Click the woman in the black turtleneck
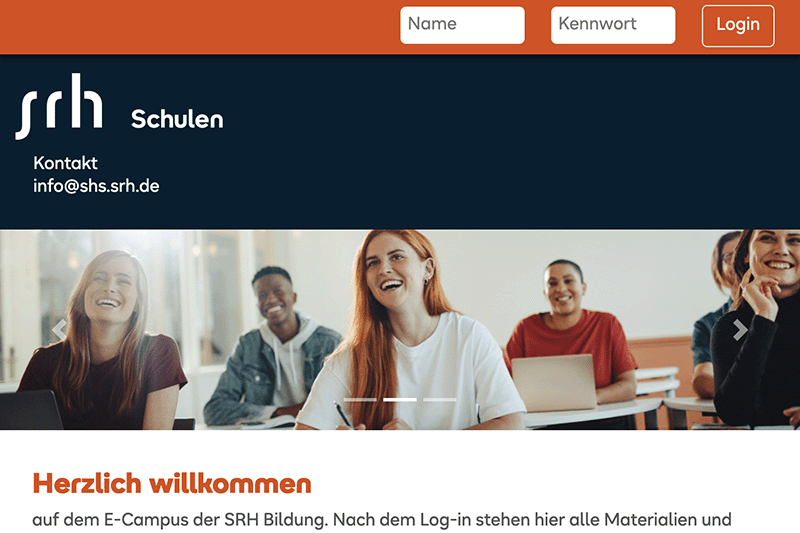This screenshot has width=800, height=533. [x=755, y=332]
